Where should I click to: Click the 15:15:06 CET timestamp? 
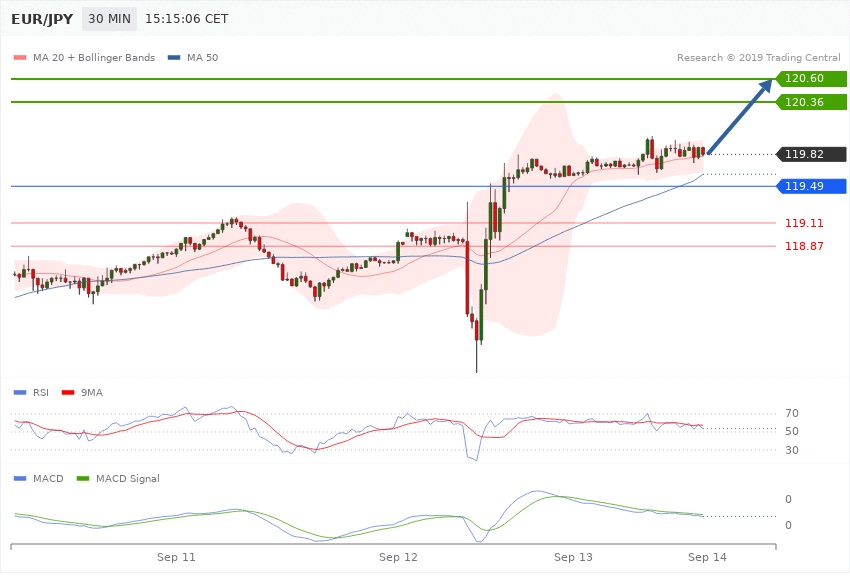tap(186, 19)
